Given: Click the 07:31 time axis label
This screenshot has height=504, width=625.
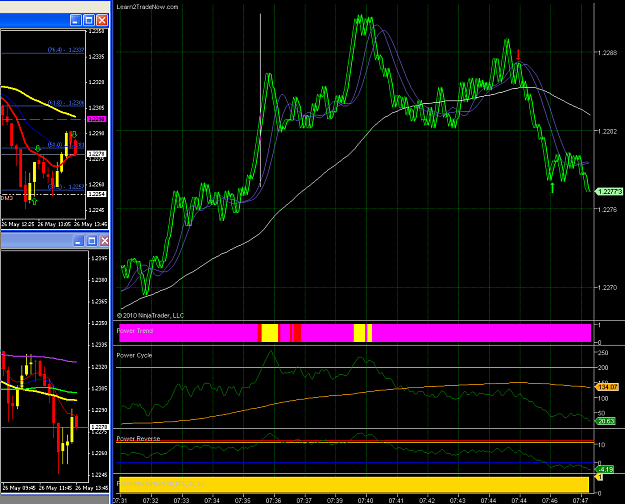Looking at the screenshot, I should [120, 500].
